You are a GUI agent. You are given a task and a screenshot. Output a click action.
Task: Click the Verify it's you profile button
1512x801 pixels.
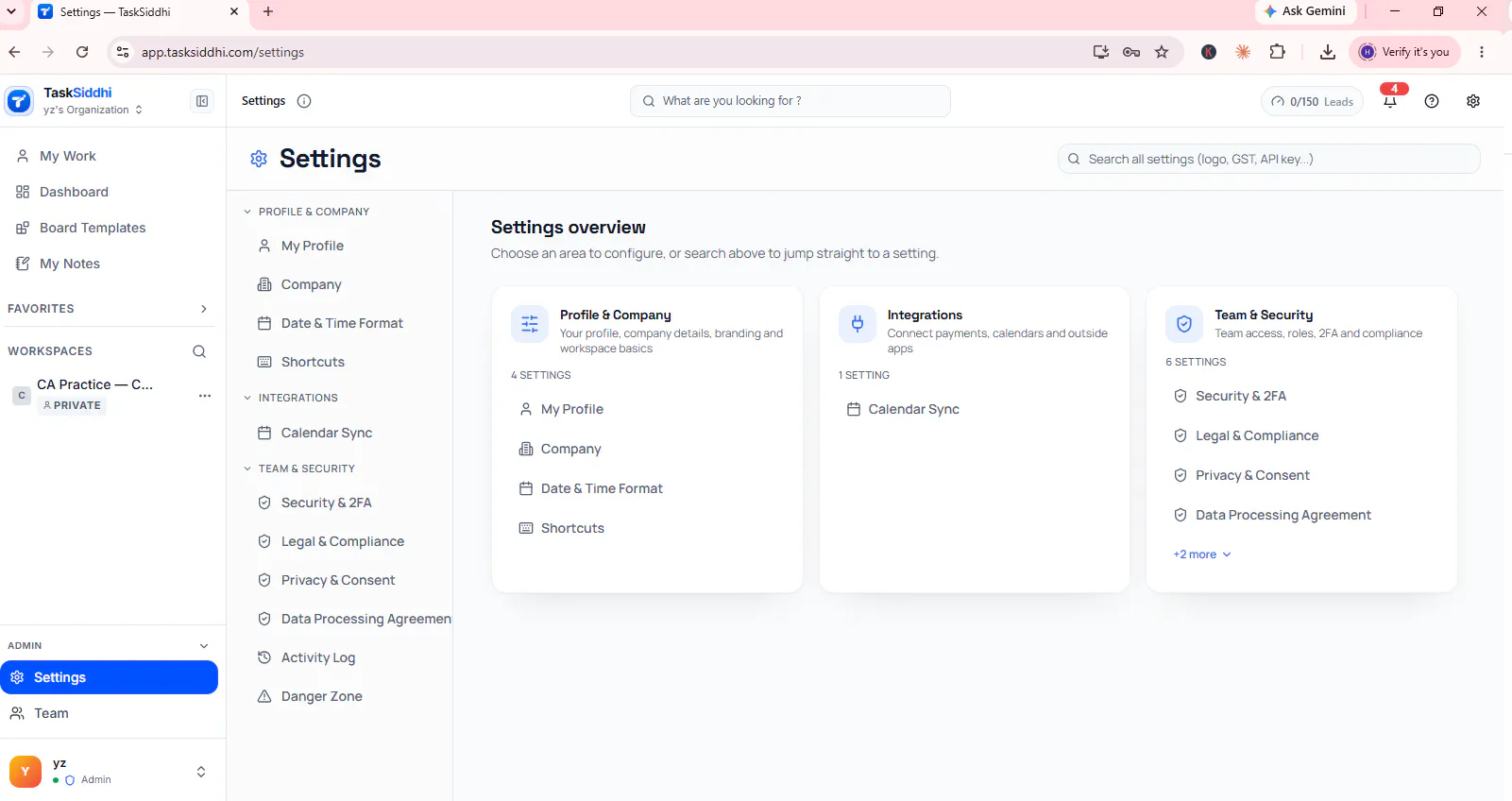click(1405, 52)
